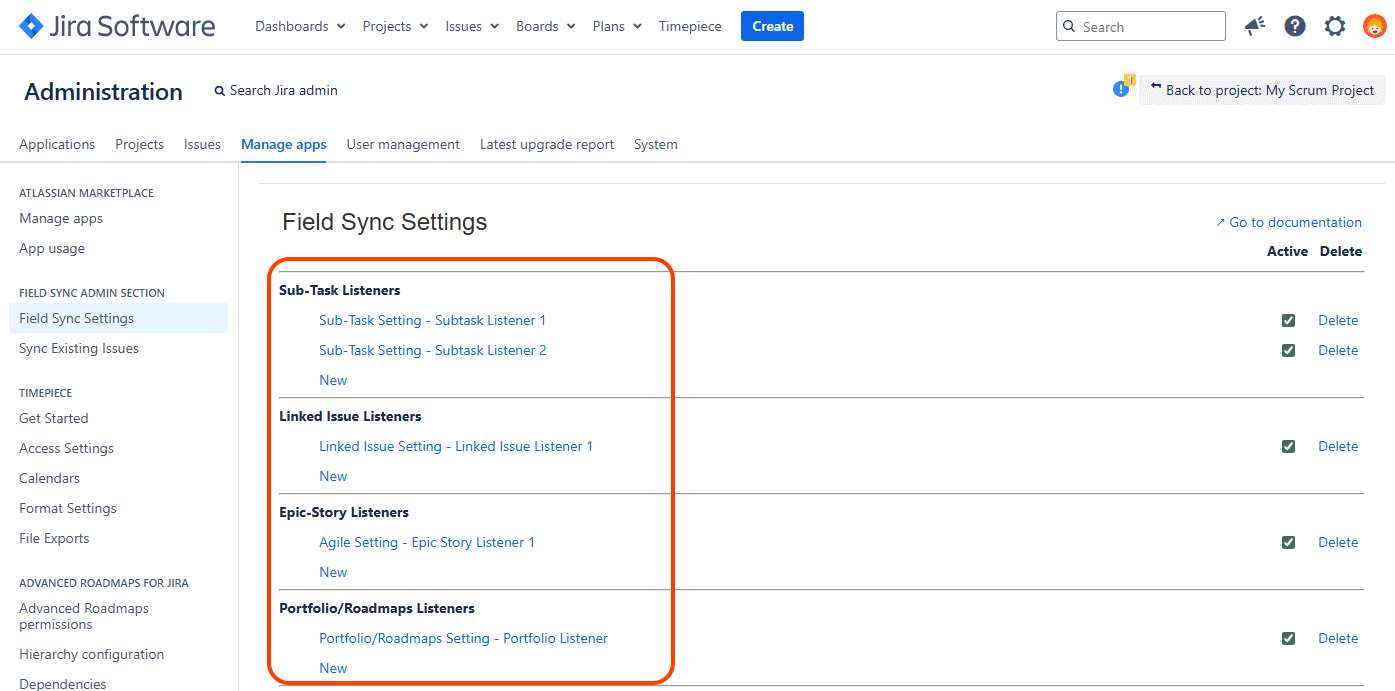Switch to the User management tab
Viewport: 1395px width, 691px height.
click(x=403, y=144)
